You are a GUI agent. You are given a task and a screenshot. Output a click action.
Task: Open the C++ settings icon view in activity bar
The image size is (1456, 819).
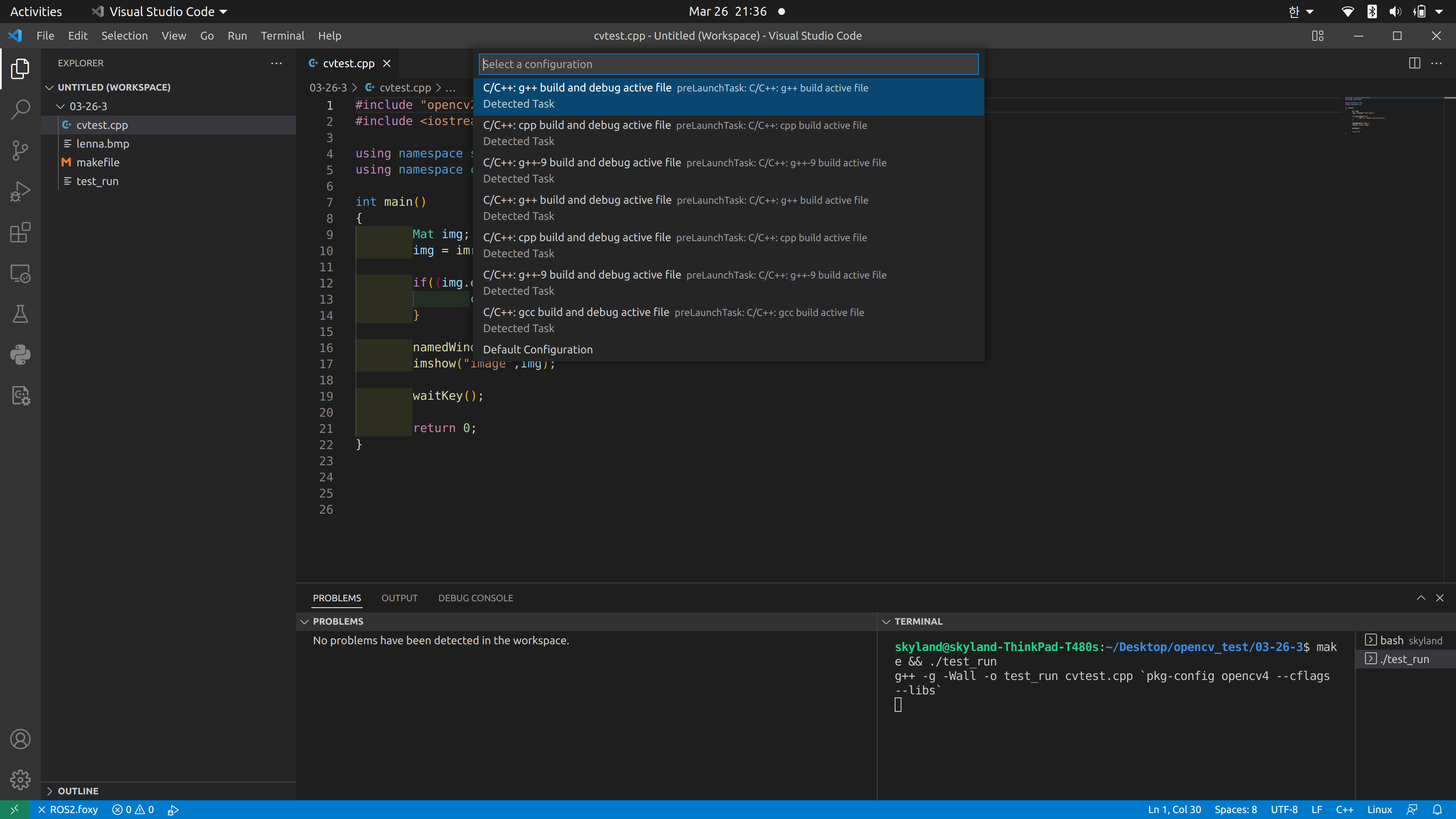tap(20, 395)
